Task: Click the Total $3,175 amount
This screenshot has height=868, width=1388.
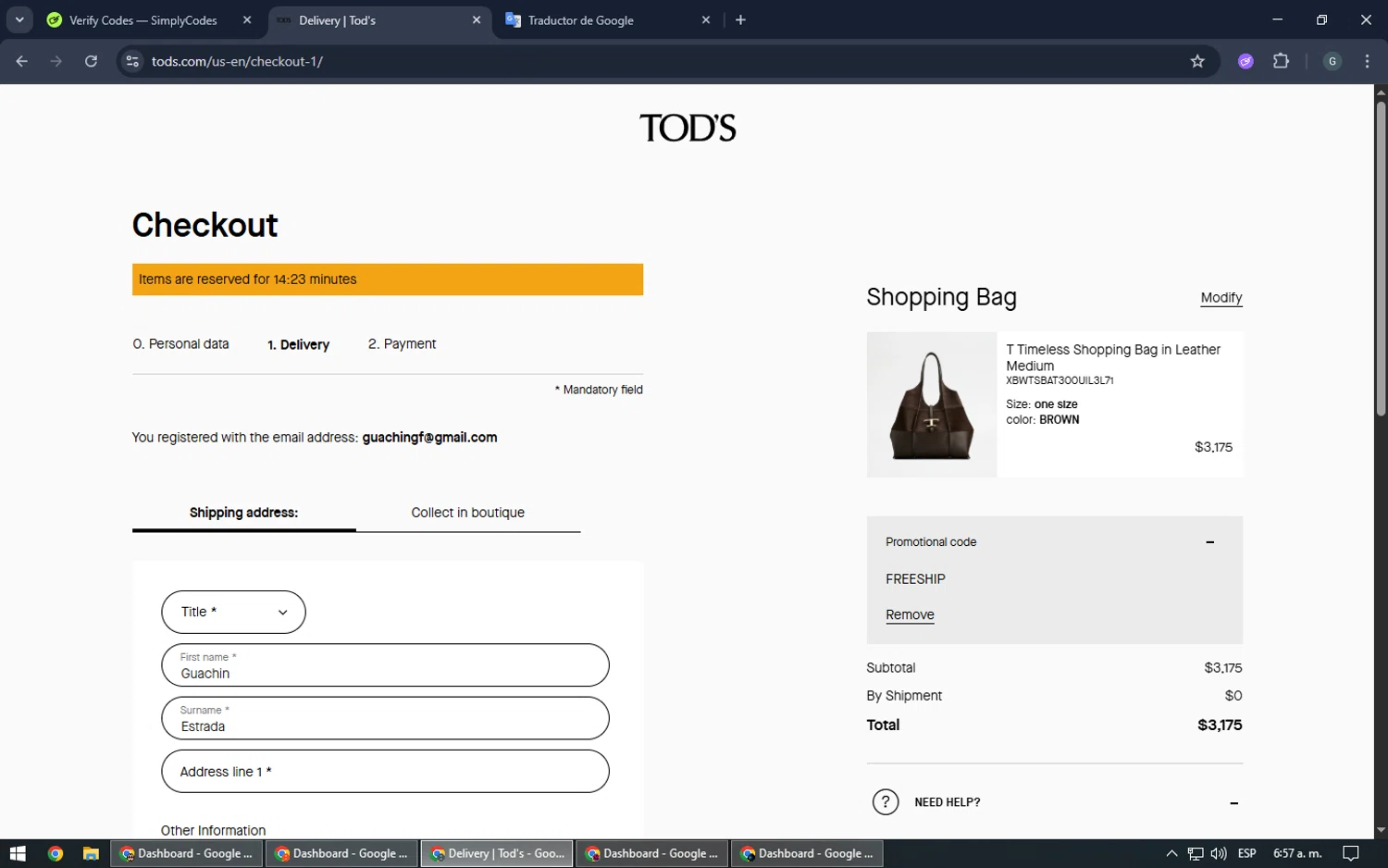Action: tap(1220, 725)
